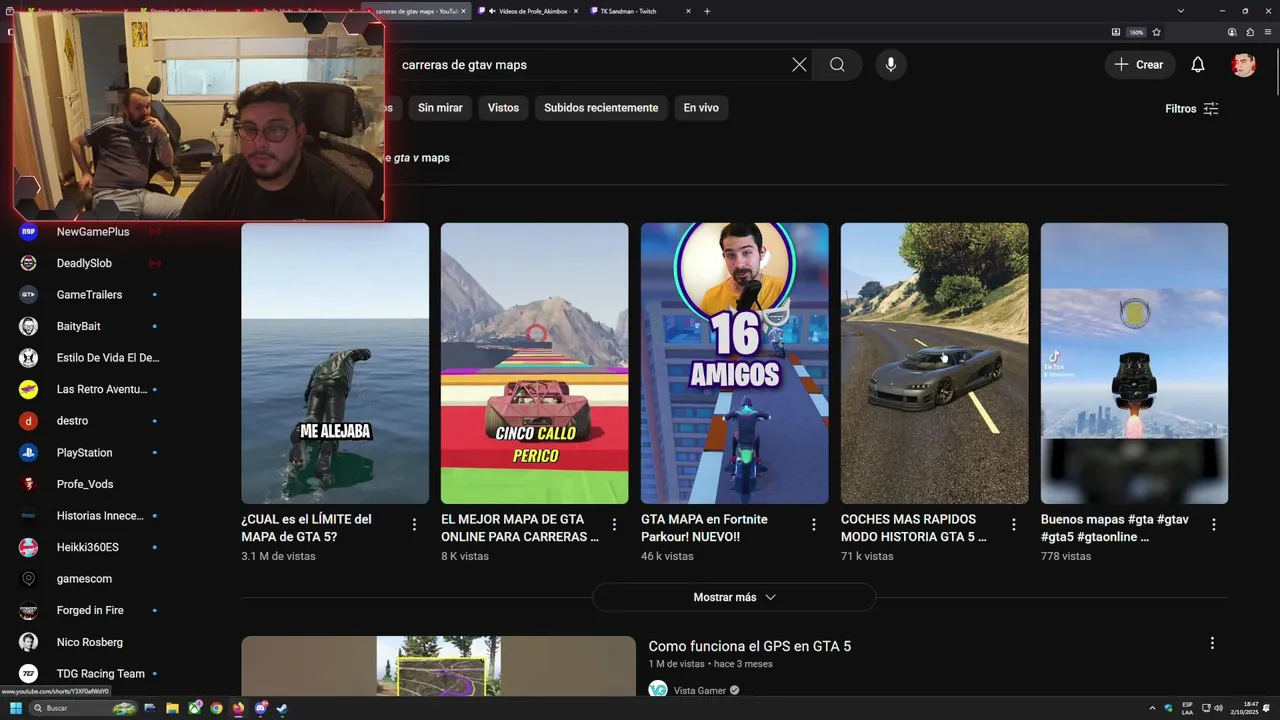Open File Explorer from the taskbar
The width and height of the screenshot is (1280, 720).
tap(172, 708)
